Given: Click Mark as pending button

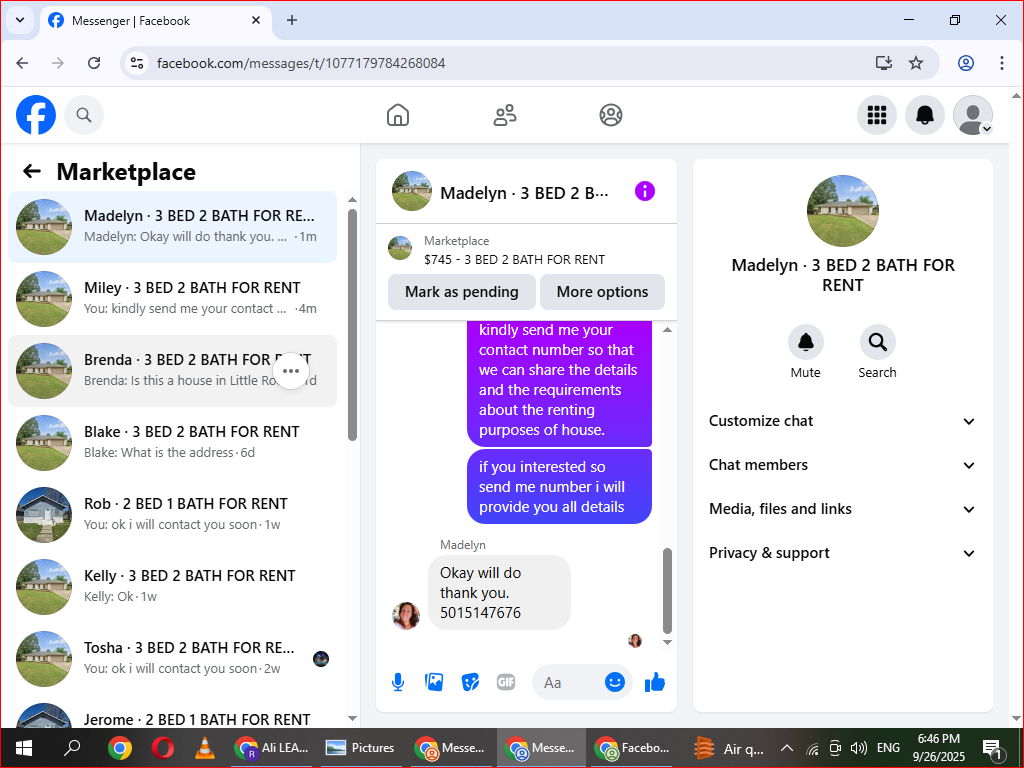Looking at the screenshot, I should [x=462, y=292].
